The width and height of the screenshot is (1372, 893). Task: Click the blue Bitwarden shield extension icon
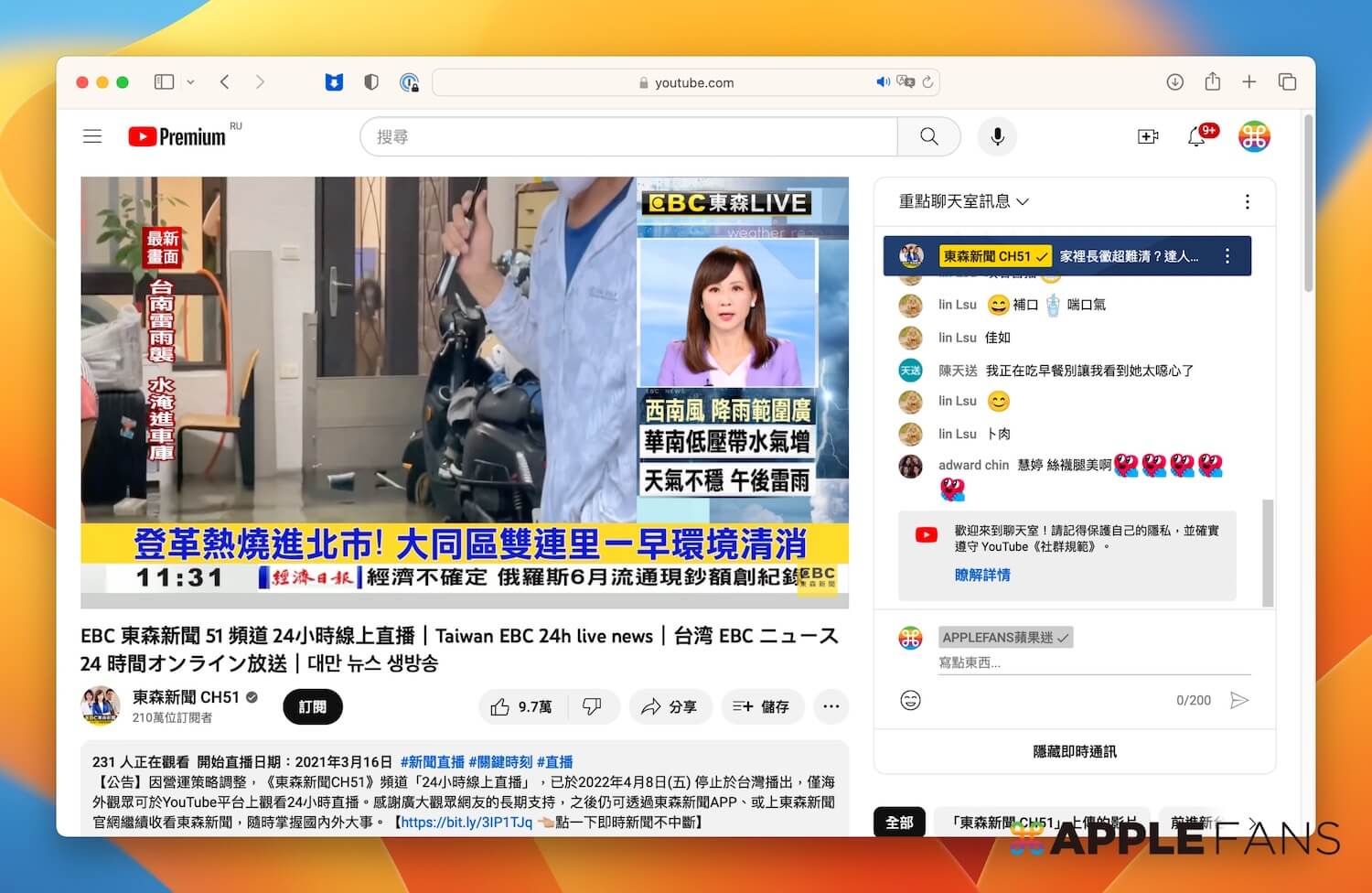click(x=334, y=82)
